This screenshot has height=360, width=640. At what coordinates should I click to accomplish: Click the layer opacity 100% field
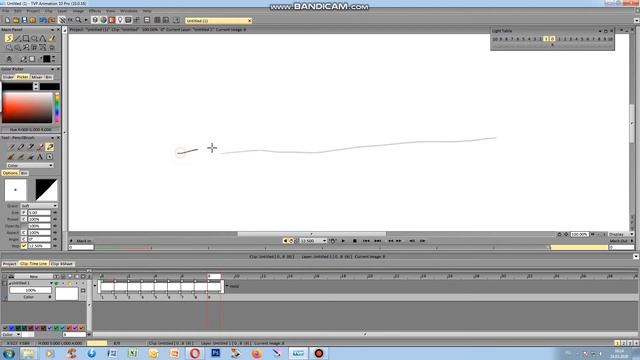click(x=31, y=290)
